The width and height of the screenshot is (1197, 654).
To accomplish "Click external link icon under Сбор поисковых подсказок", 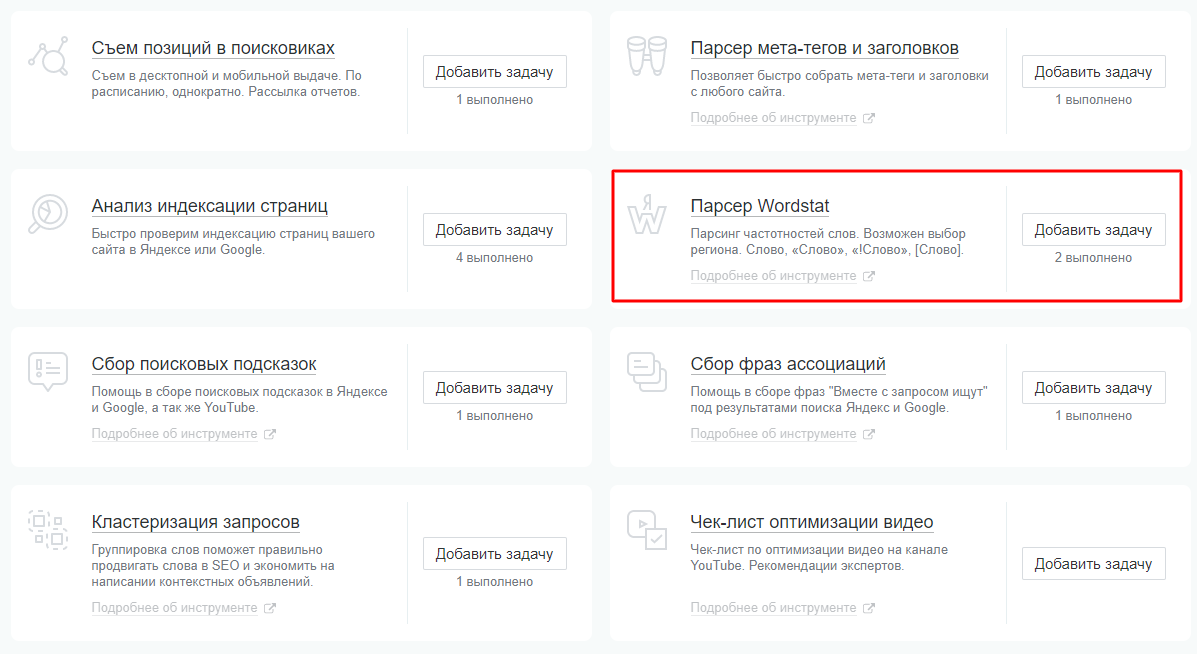I will point(269,434).
